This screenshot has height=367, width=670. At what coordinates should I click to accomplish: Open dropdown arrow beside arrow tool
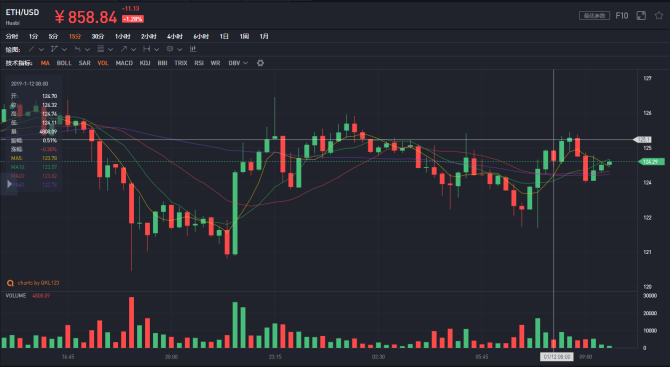click(x=133, y=50)
